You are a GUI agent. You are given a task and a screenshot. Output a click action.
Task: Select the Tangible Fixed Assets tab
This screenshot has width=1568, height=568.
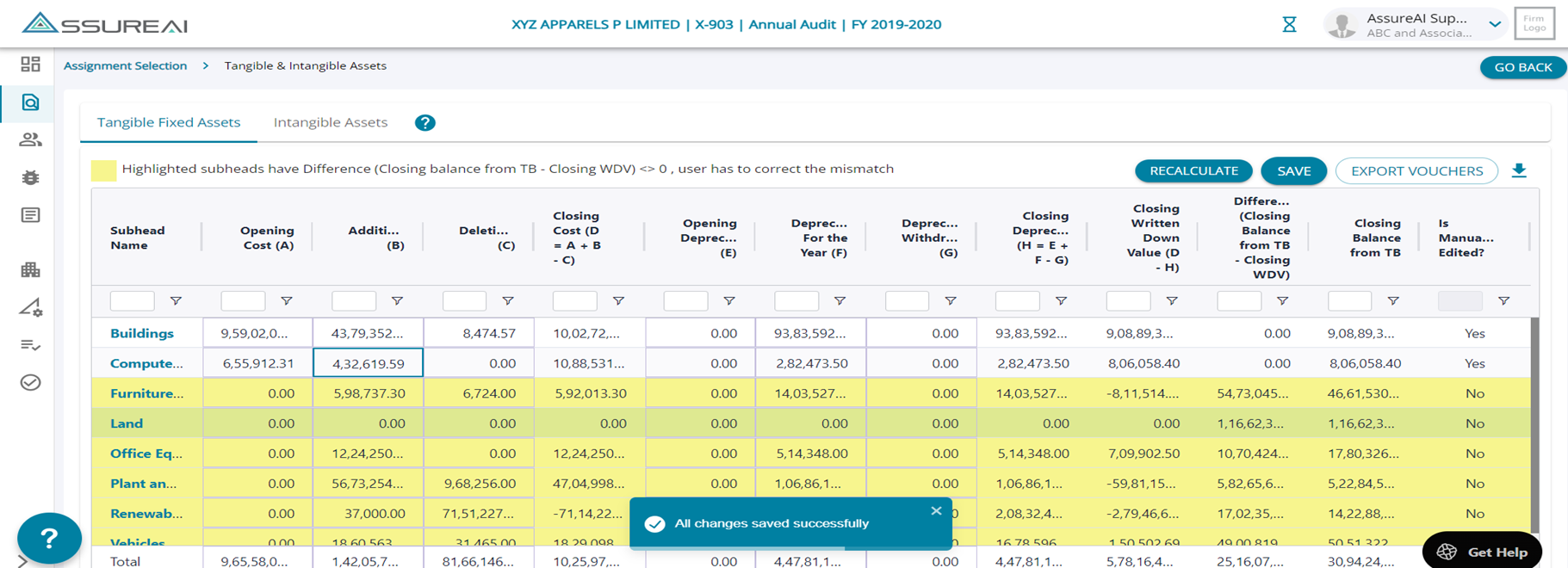[169, 122]
